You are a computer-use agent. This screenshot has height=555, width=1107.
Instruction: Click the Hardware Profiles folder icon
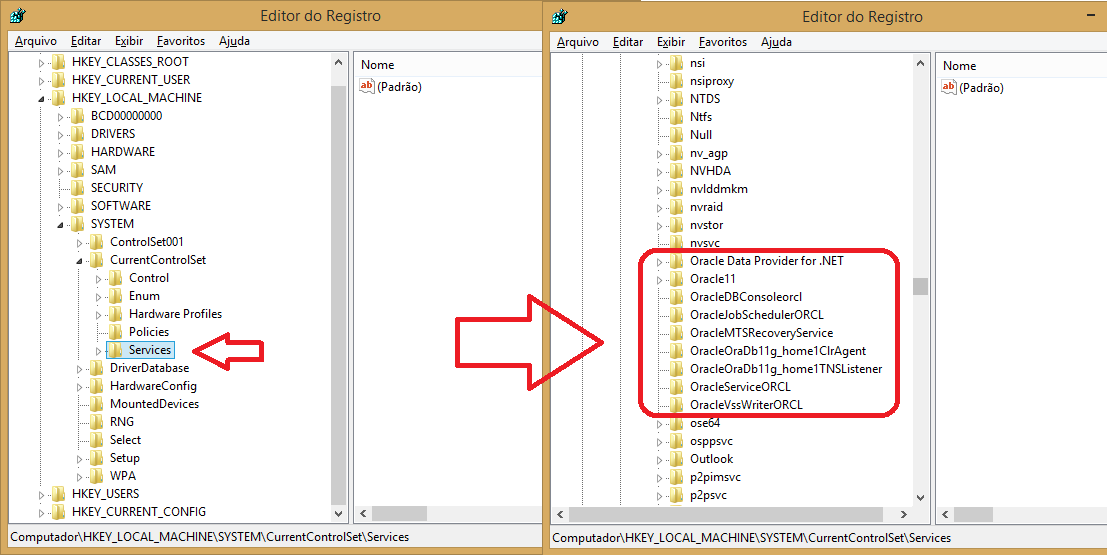(116, 314)
